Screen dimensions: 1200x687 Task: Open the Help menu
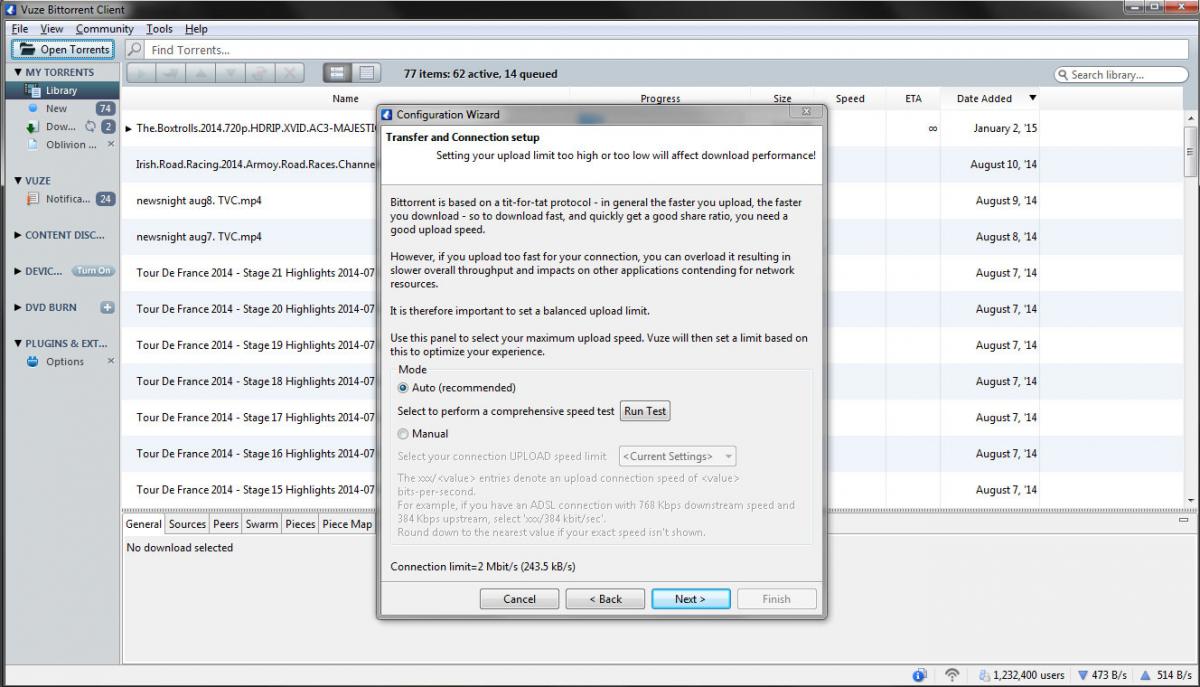pyautogui.click(x=196, y=29)
